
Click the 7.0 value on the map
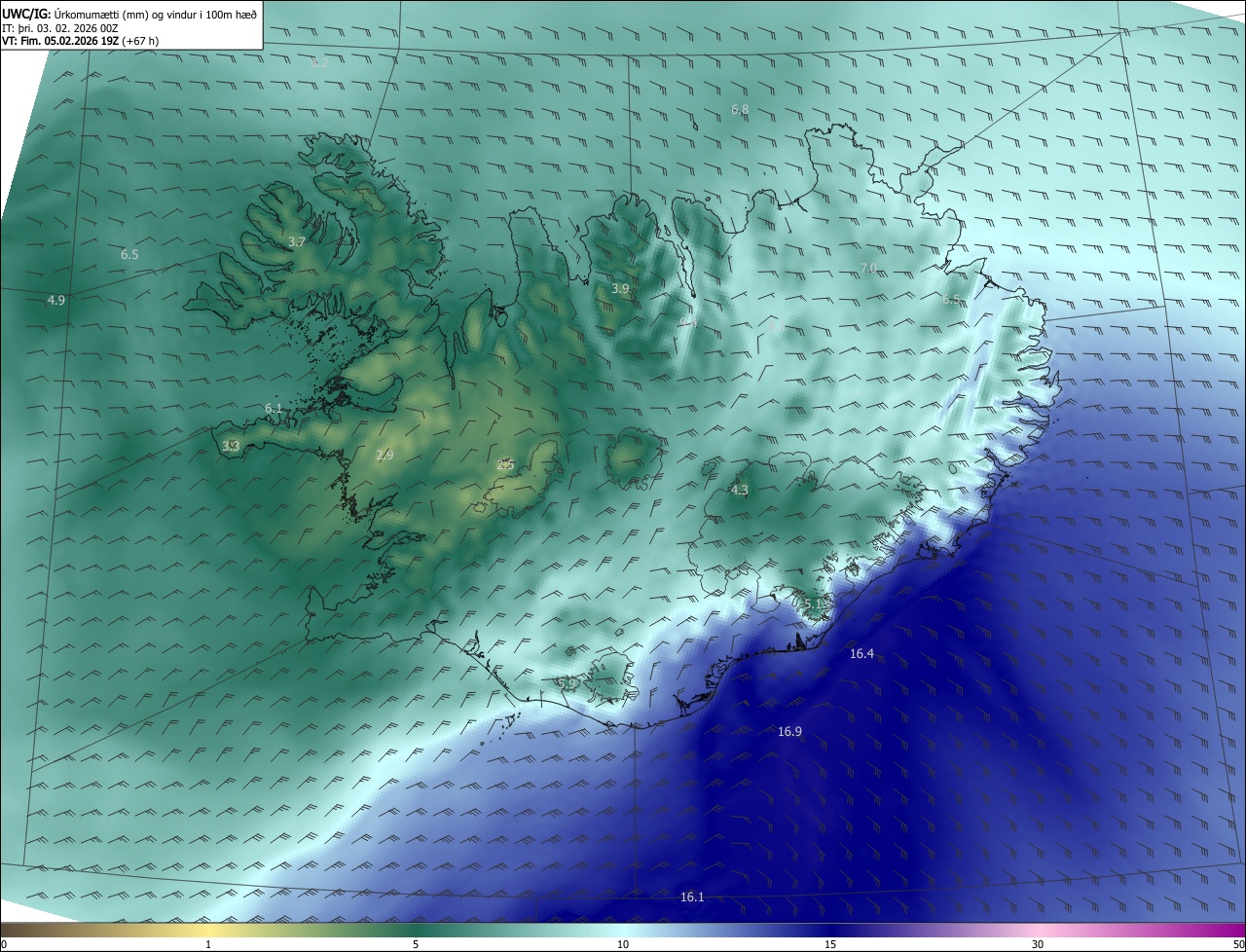tap(868, 268)
